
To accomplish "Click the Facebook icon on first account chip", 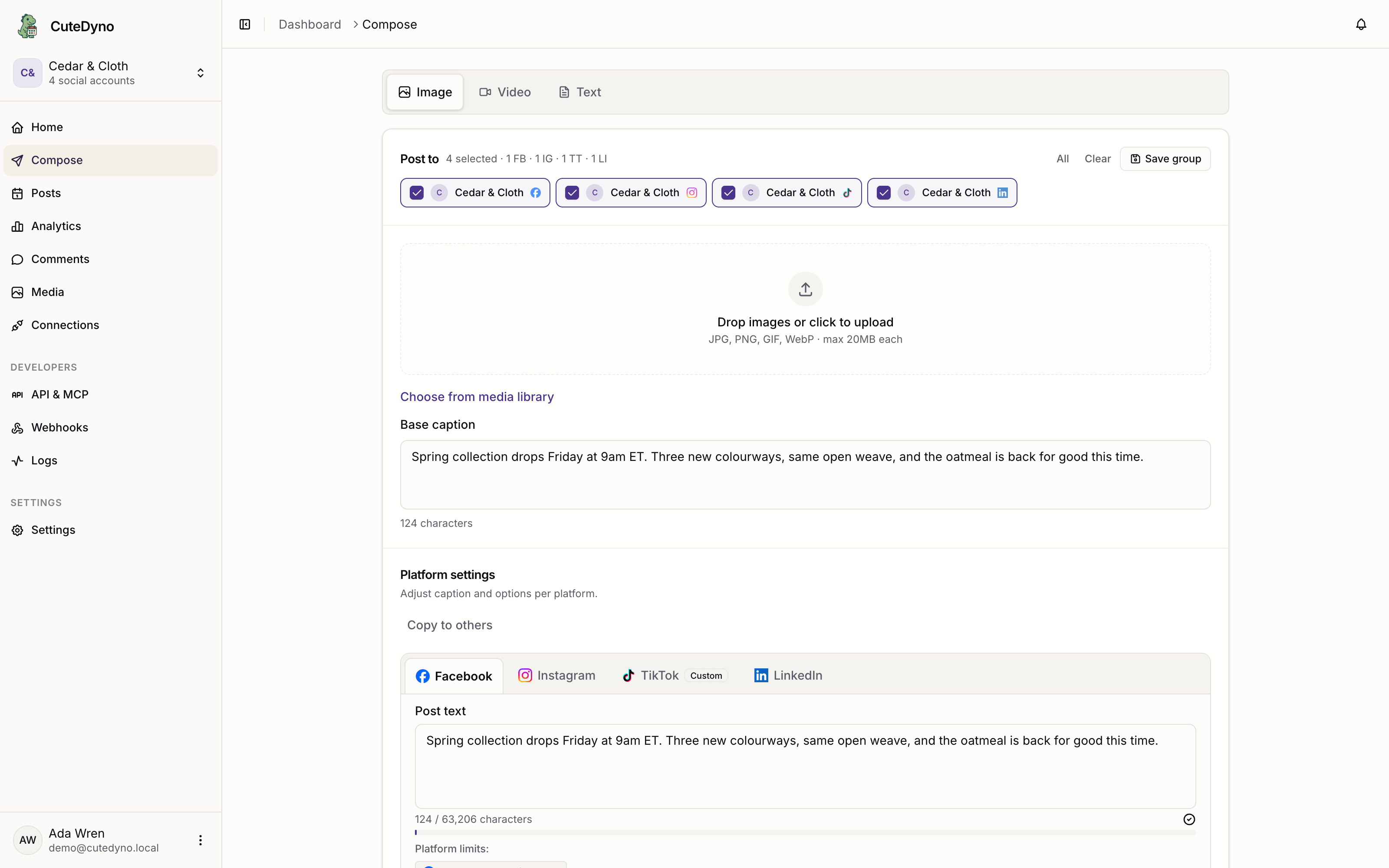I will pos(536,192).
